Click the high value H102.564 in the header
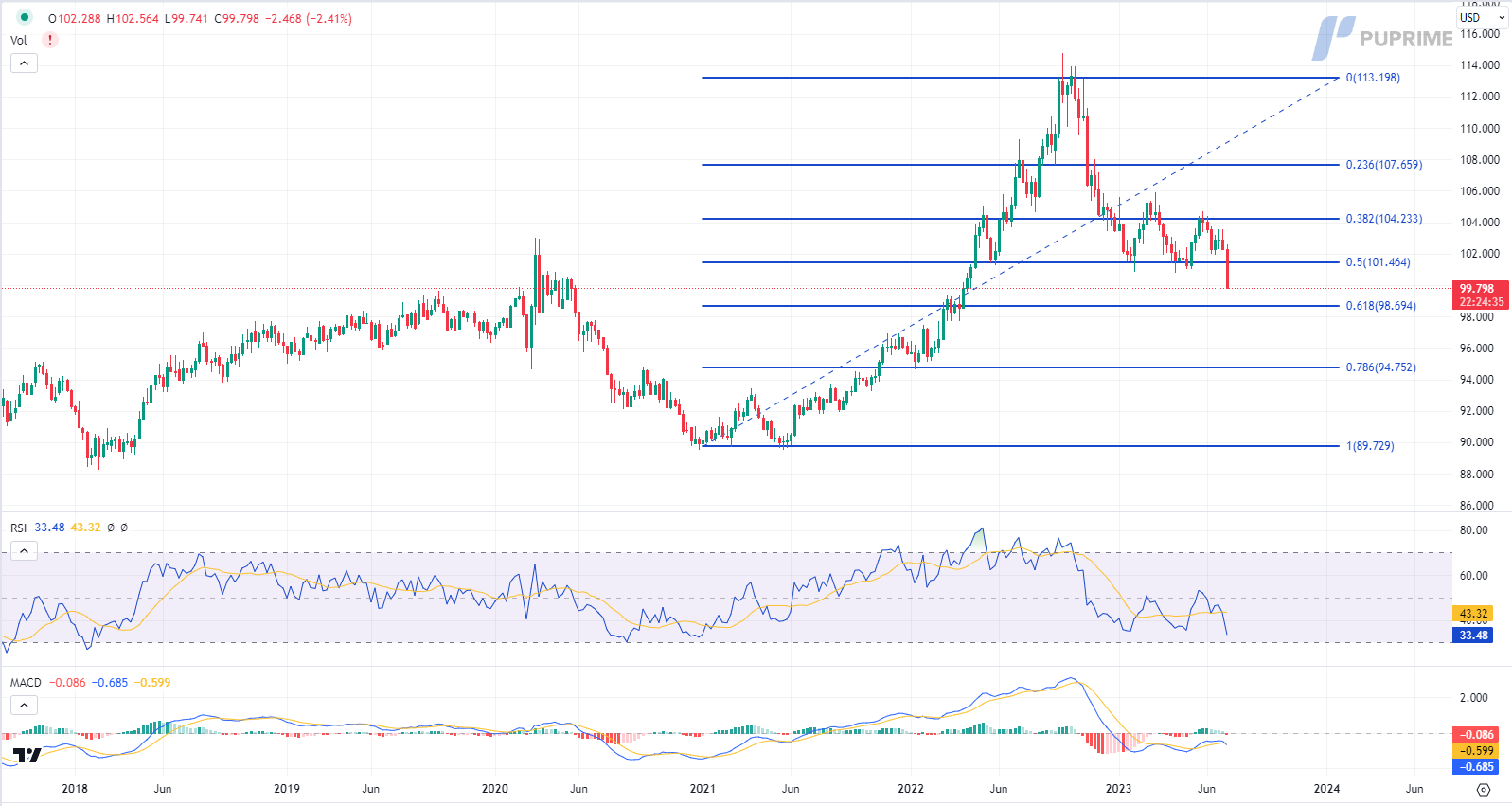 coord(133,18)
